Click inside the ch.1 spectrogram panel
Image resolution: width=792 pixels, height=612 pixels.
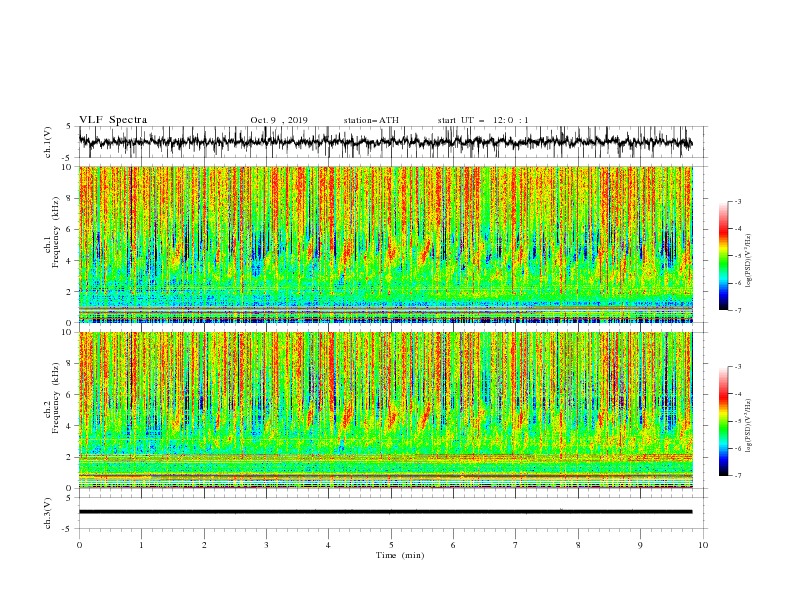[386, 244]
